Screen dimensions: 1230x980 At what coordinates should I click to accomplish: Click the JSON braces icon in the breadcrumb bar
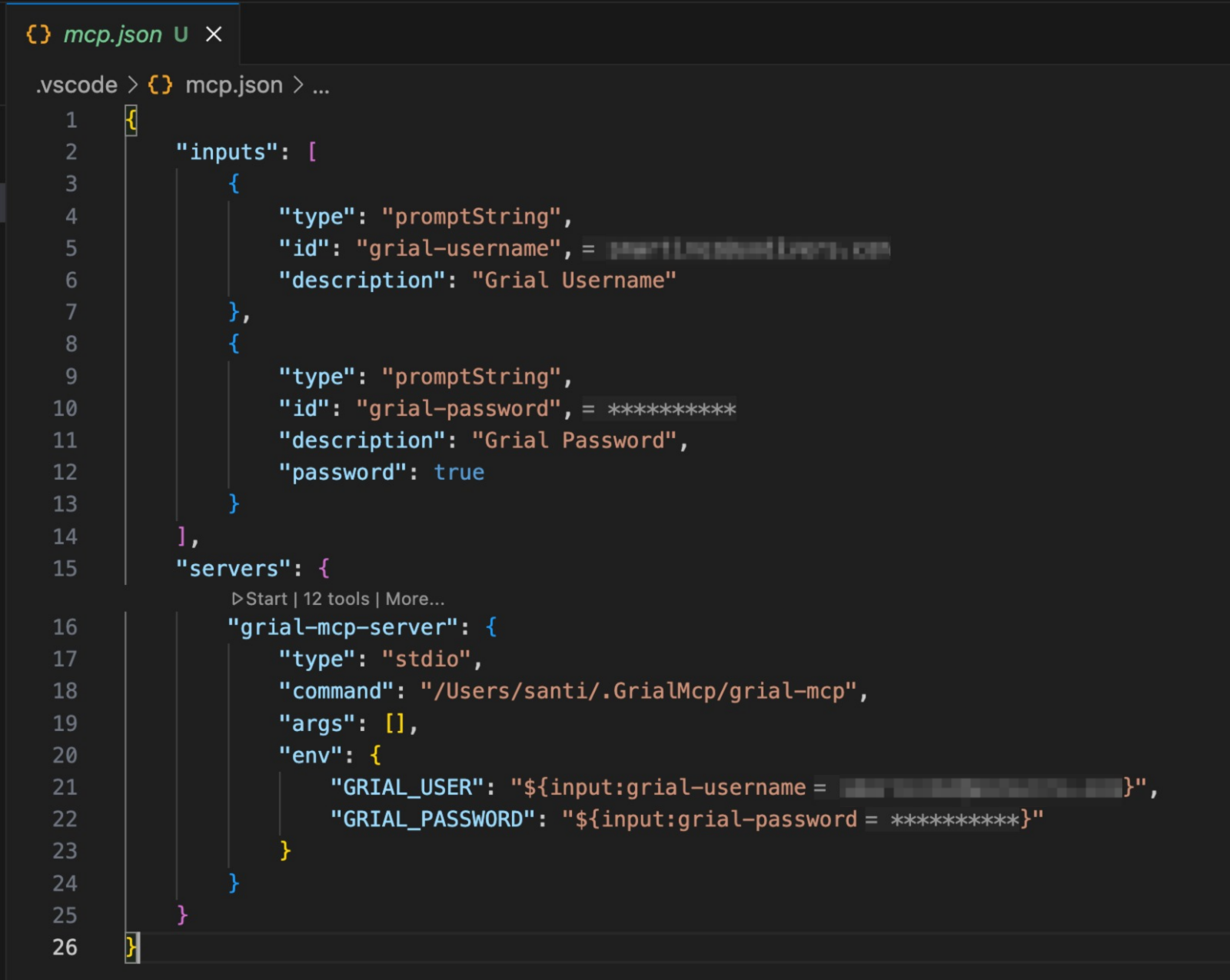point(159,85)
